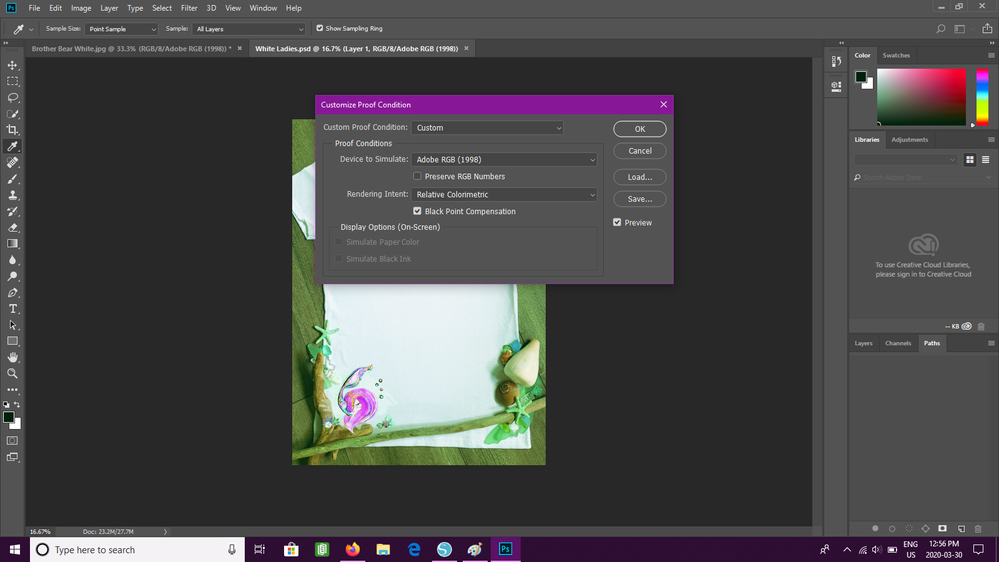Image resolution: width=999 pixels, height=562 pixels.
Task: Select the Blur tool
Action: coord(13,260)
